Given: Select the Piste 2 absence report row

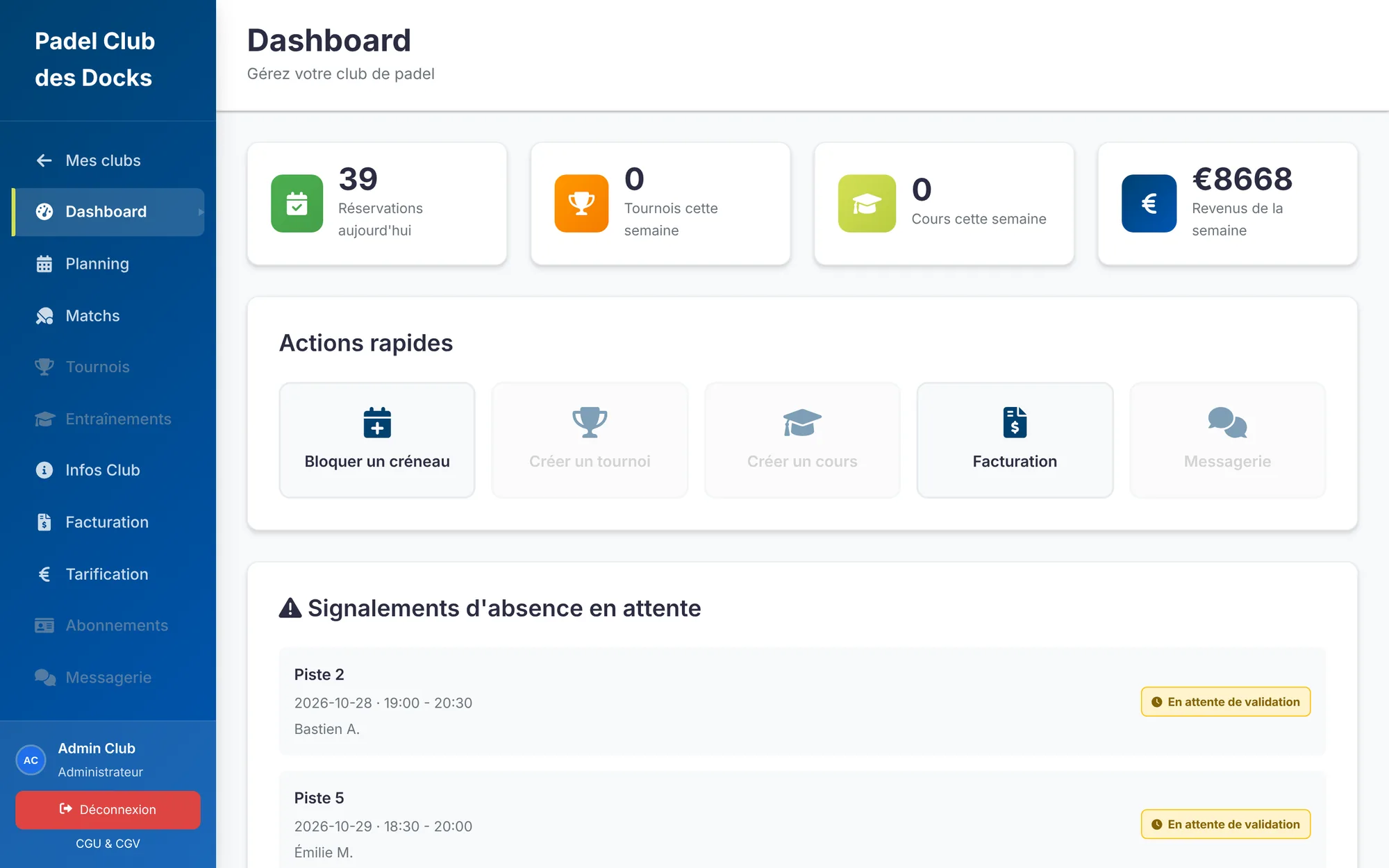Looking at the screenshot, I should point(802,701).
